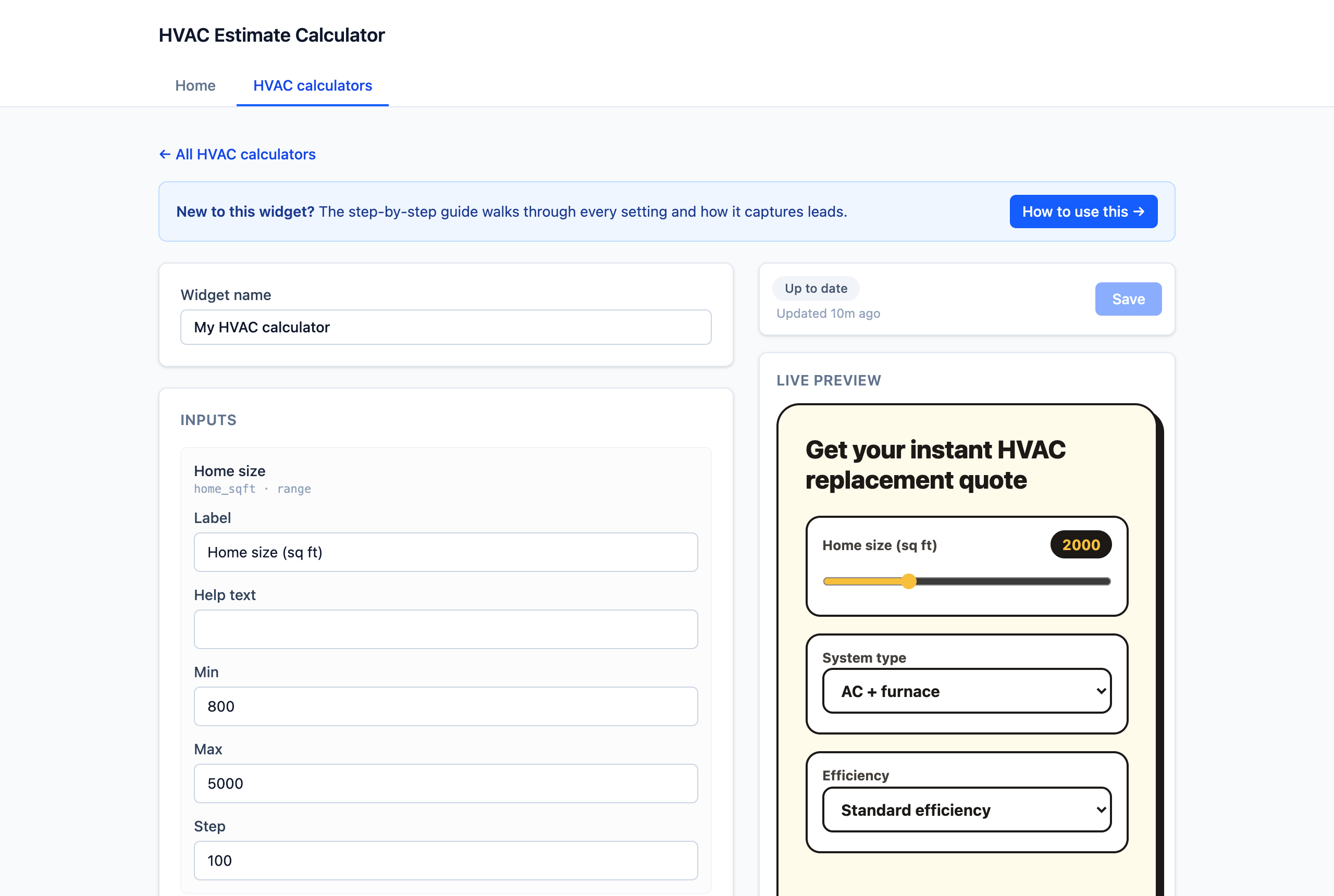Click the 2000 value badge in preview
Screen dimensions: 1334x896
[x=1081, y=544]
